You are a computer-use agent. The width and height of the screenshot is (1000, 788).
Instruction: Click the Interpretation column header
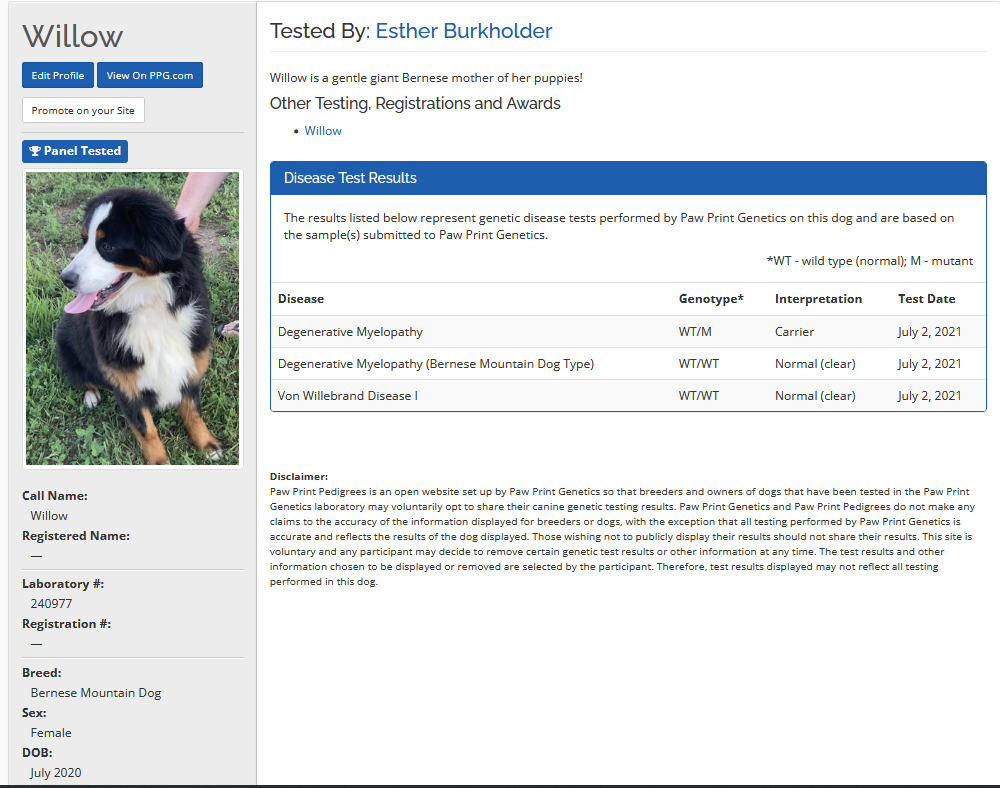click(x=818, y=299)
